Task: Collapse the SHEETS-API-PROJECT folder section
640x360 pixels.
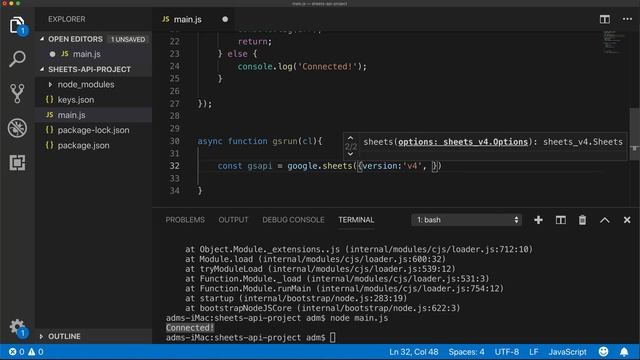Action: tap(42, 69)
